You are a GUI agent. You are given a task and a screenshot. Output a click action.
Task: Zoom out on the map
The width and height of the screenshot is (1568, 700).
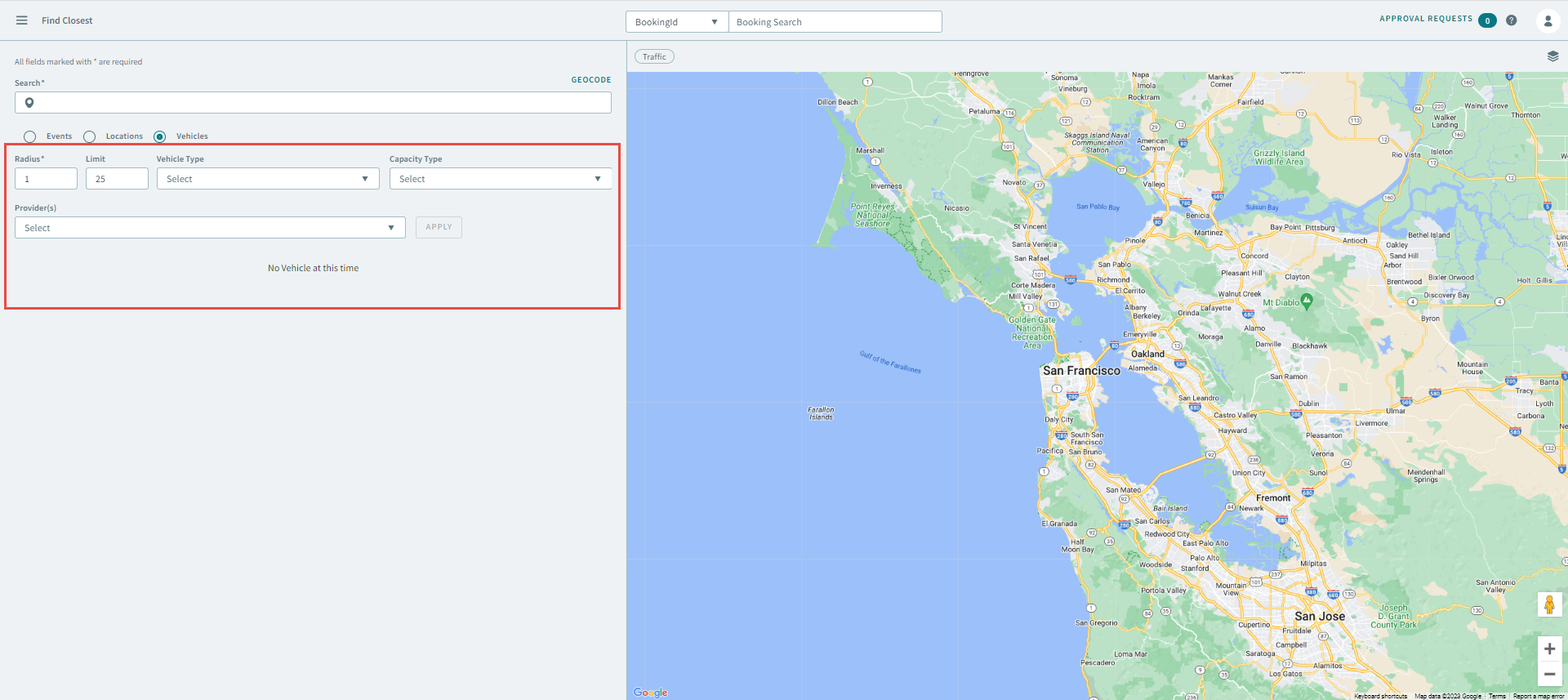click(x=1549, y=674)
